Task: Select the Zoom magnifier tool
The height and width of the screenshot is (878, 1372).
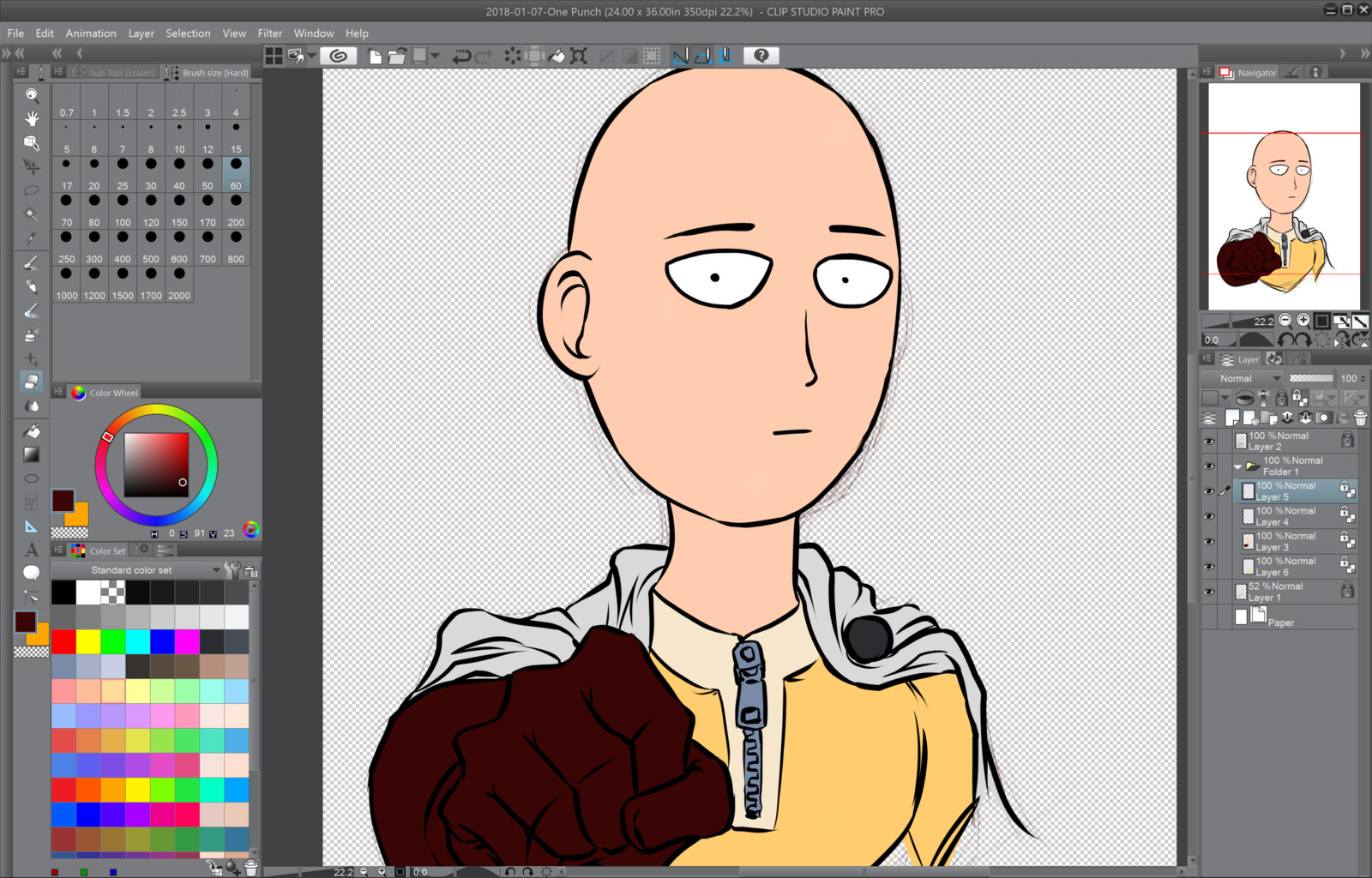Action: coord(32,95)
